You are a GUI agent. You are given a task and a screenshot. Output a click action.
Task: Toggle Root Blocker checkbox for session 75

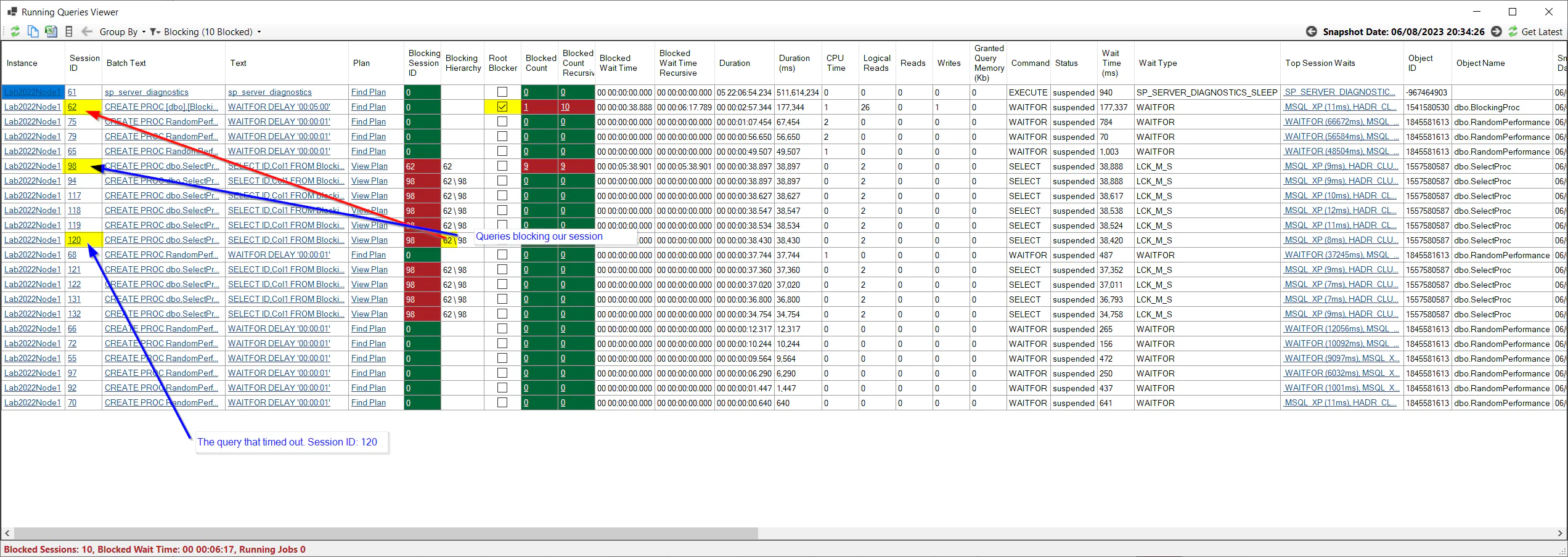click(x=502, y=121)
